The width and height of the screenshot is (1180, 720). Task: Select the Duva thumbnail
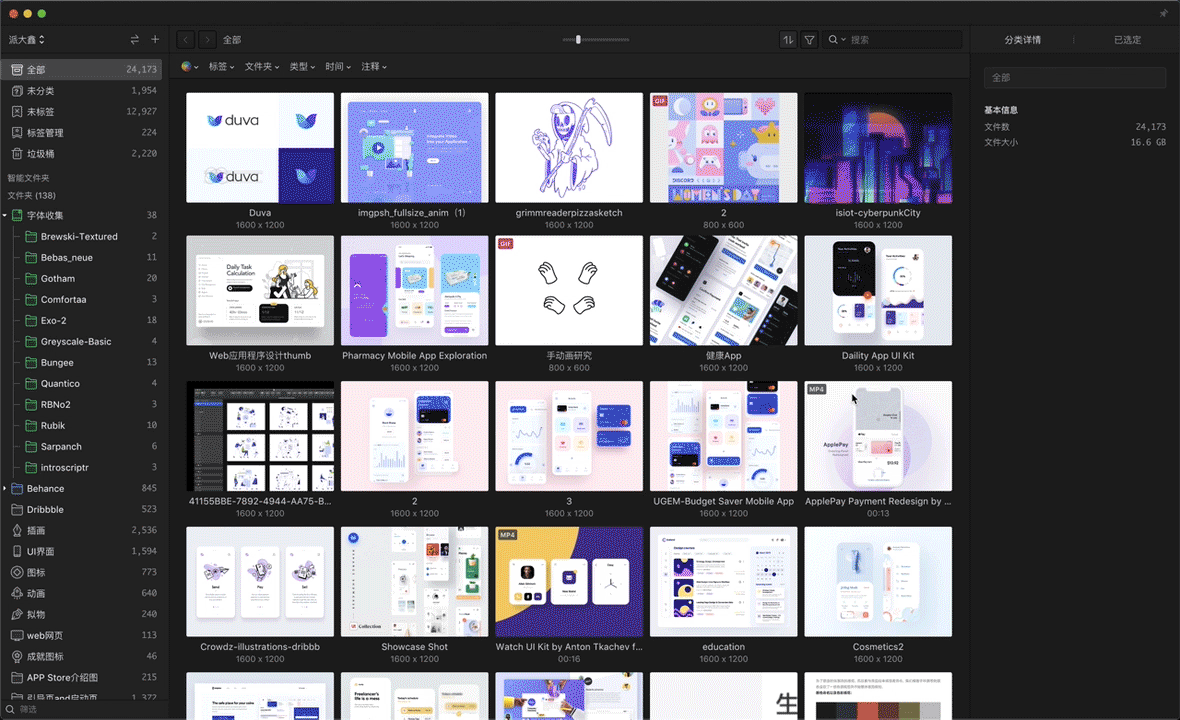(x=260, y=147)
